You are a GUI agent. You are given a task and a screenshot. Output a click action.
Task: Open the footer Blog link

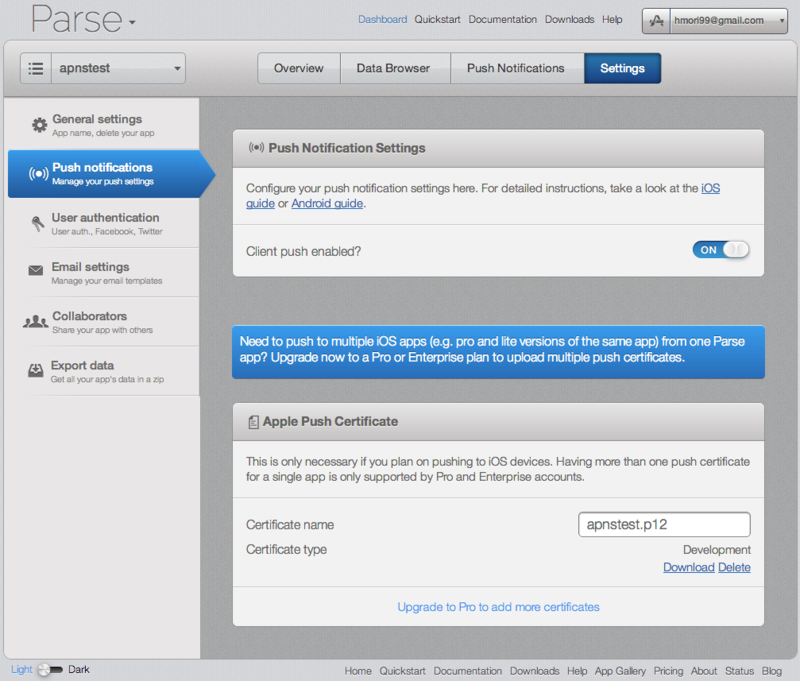point(772,671)
